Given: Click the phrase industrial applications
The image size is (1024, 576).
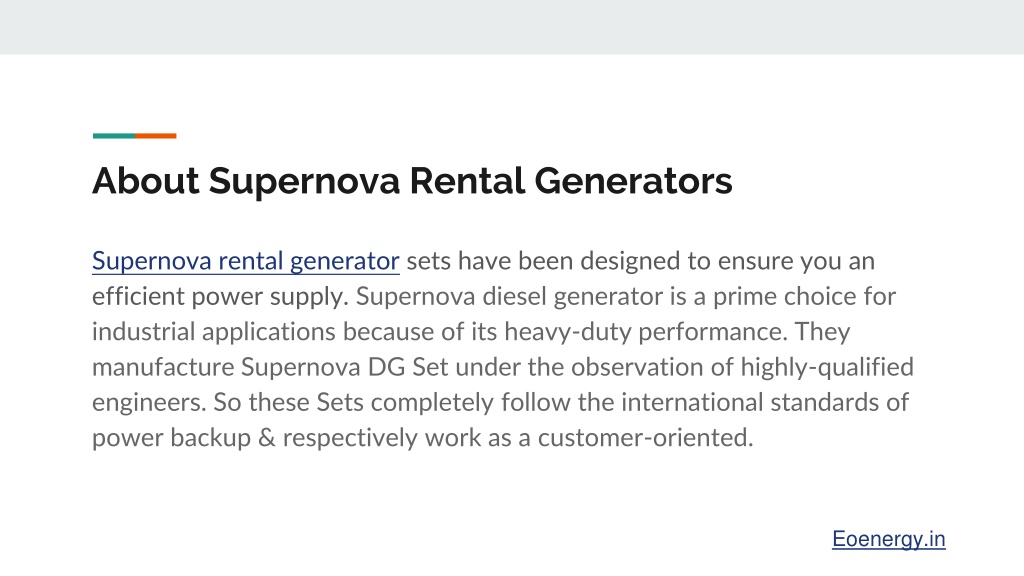Looking at the screenshot, I should click(x=214, y=332).
